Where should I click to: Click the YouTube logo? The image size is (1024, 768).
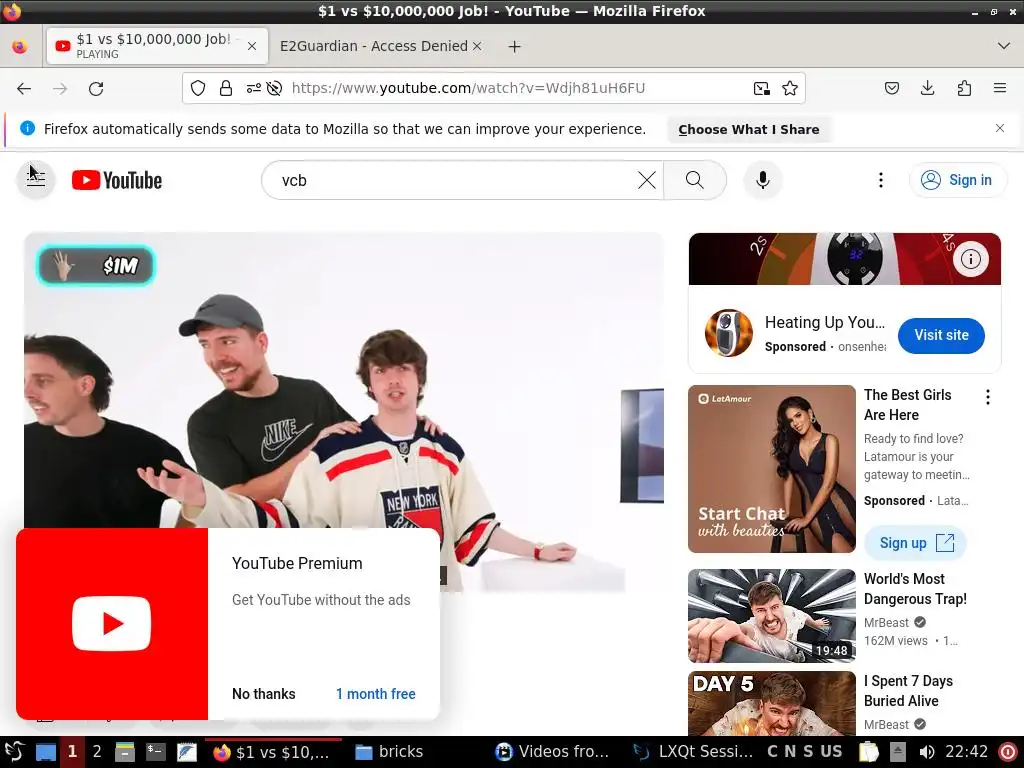[x=117, y=180]
